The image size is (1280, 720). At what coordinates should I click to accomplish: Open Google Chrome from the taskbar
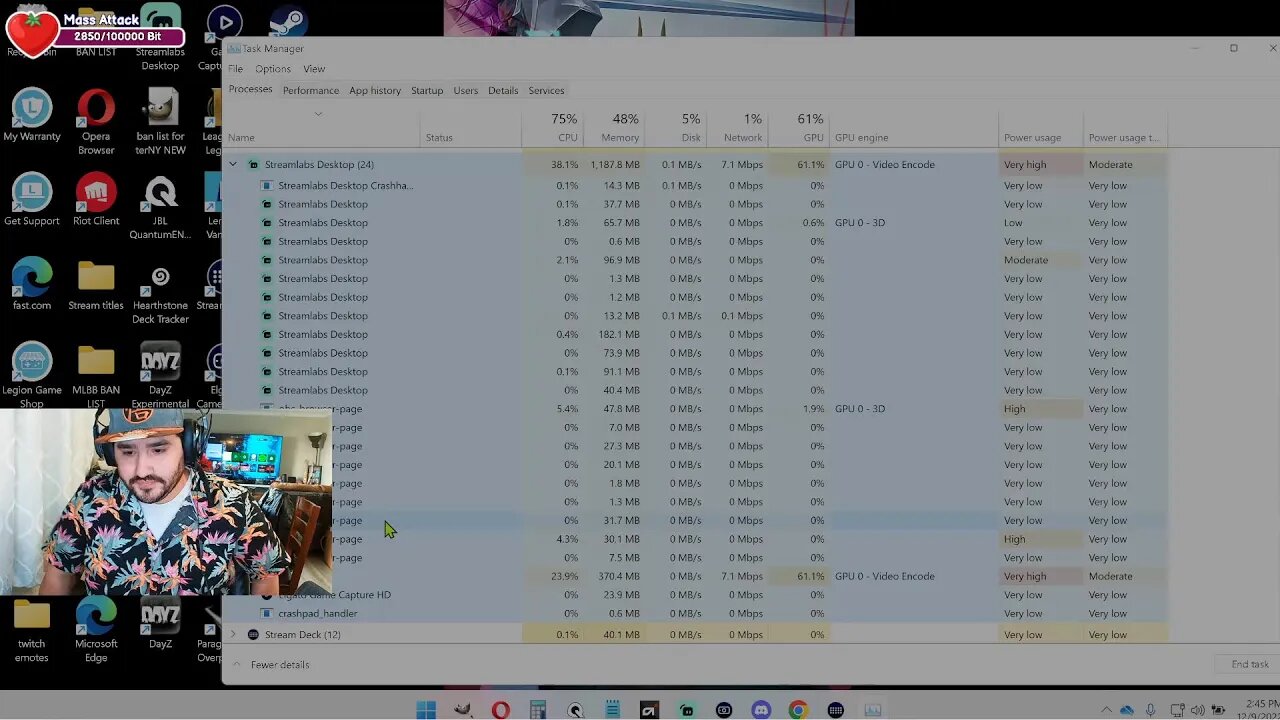(798, 710)
